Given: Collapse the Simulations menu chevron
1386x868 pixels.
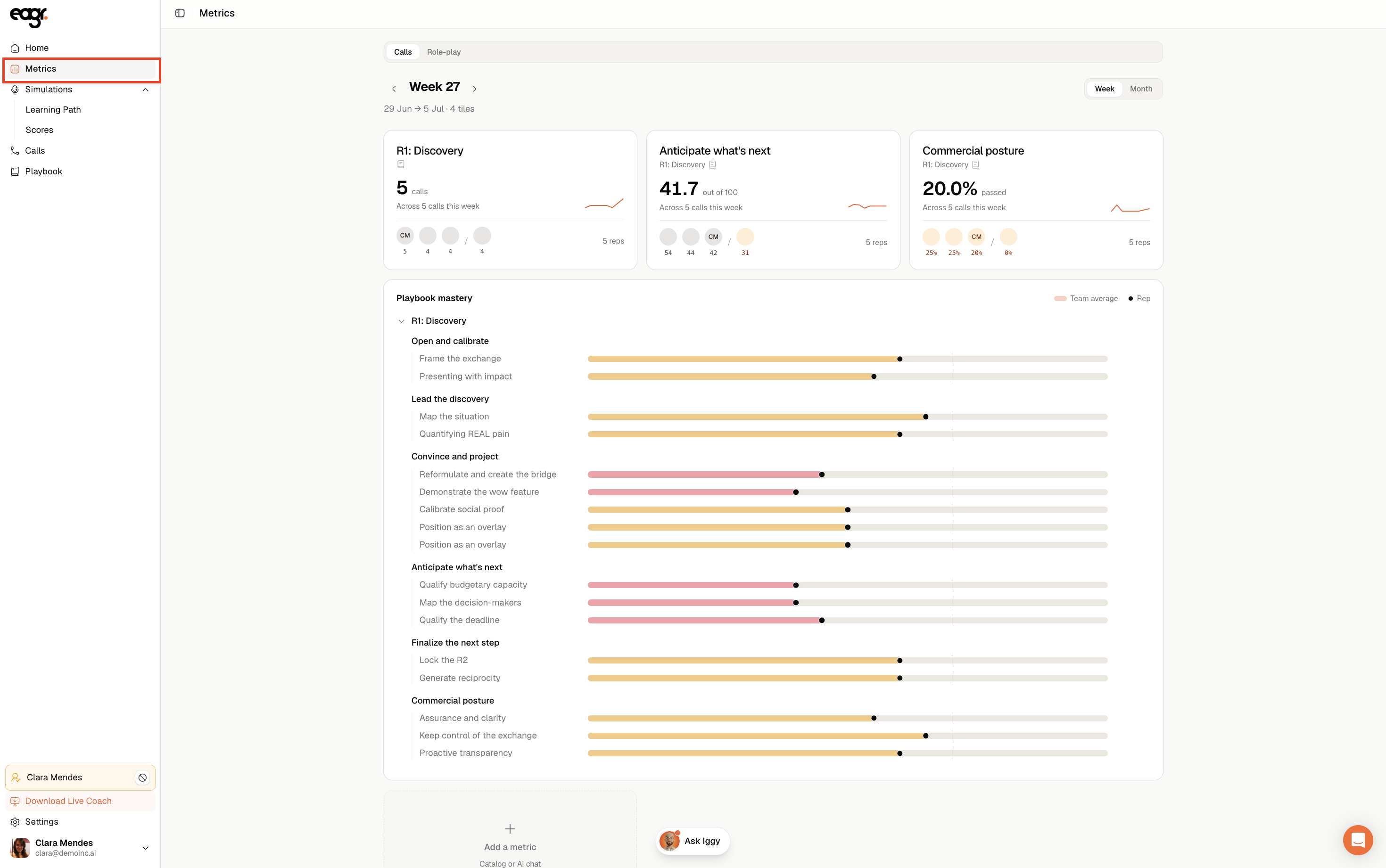Looking at the screenshot, I should tap(145, 90).
